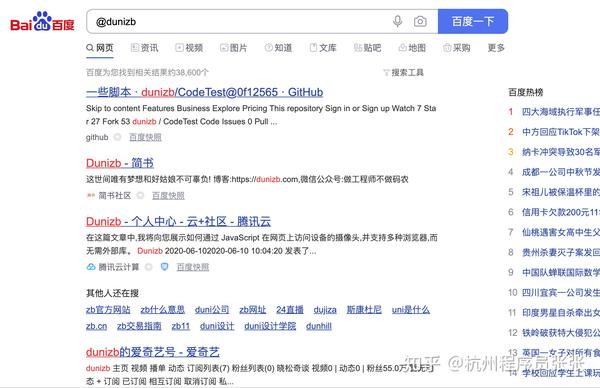Click related search zb官方网站
This screenshot has height=388, width=600.
click(108, 310)
